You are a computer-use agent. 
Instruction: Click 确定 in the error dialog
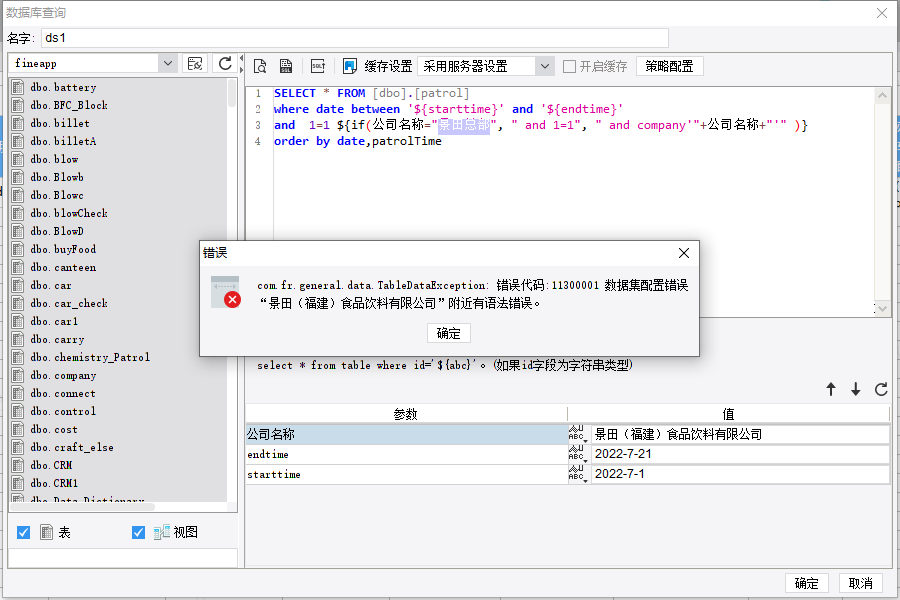click(x=449, y=333)
